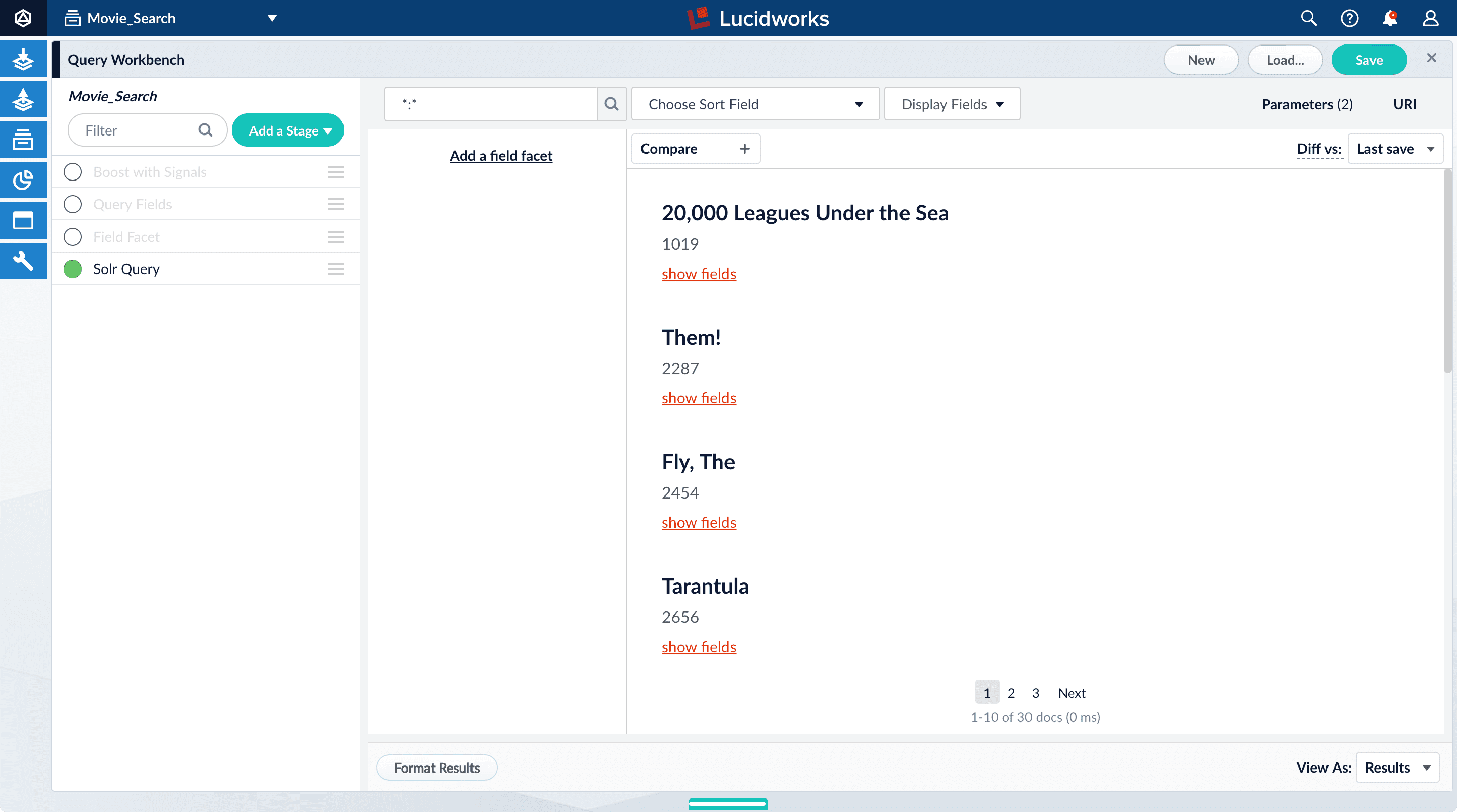1457x812 pixels.
Task: Open the analytics pie chart sidebar icon
Action: click(x=23, y=180)
